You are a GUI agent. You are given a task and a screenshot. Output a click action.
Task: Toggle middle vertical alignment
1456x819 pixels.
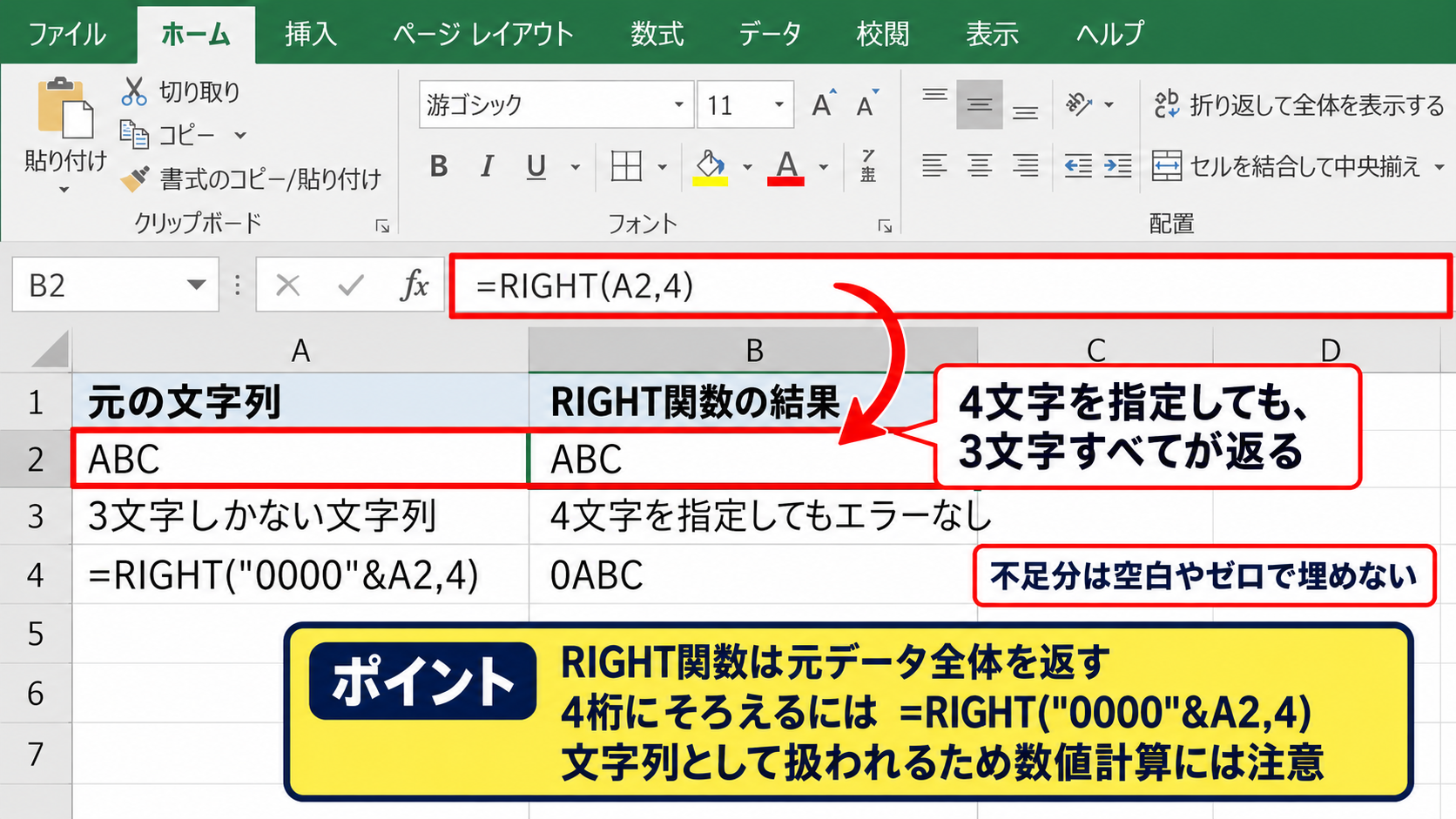pos(980,104)
